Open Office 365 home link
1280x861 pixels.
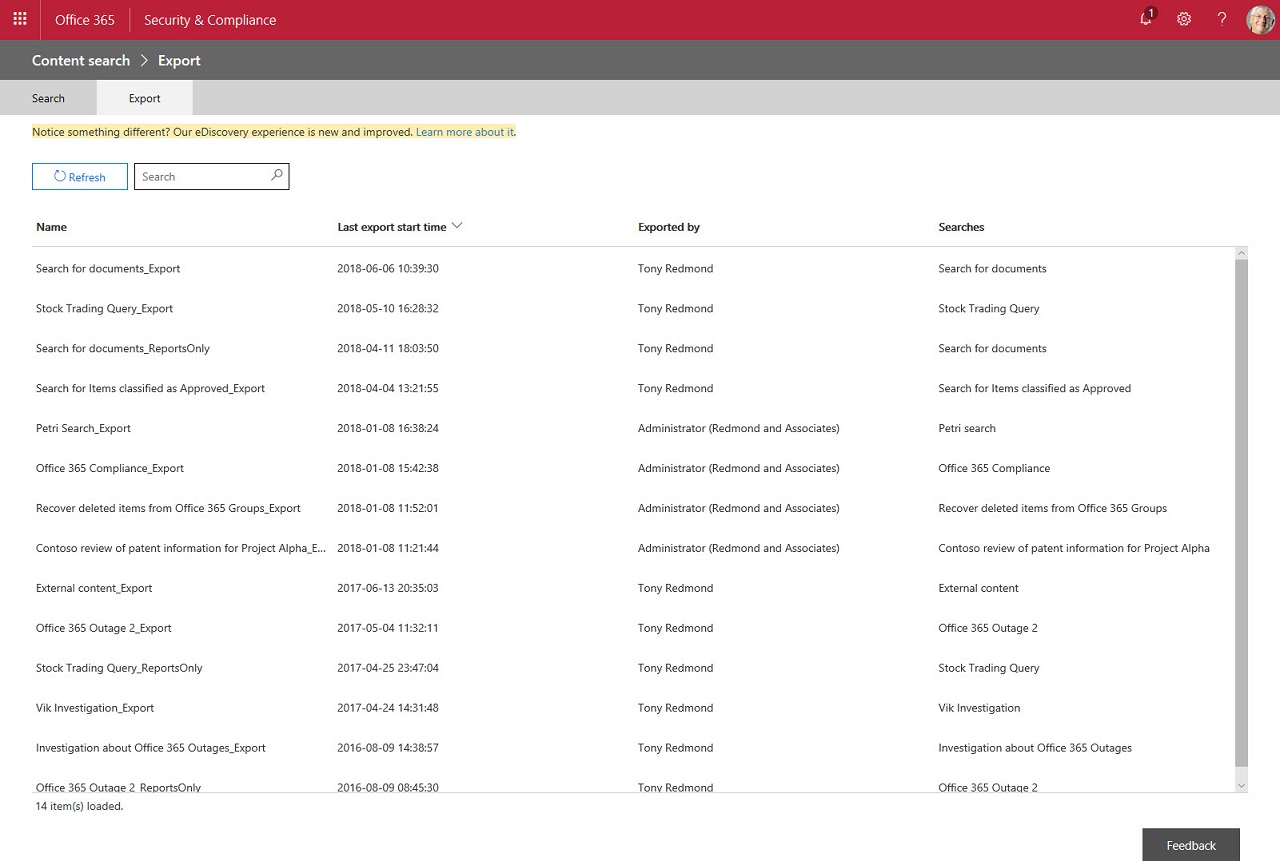click(85, 20)
